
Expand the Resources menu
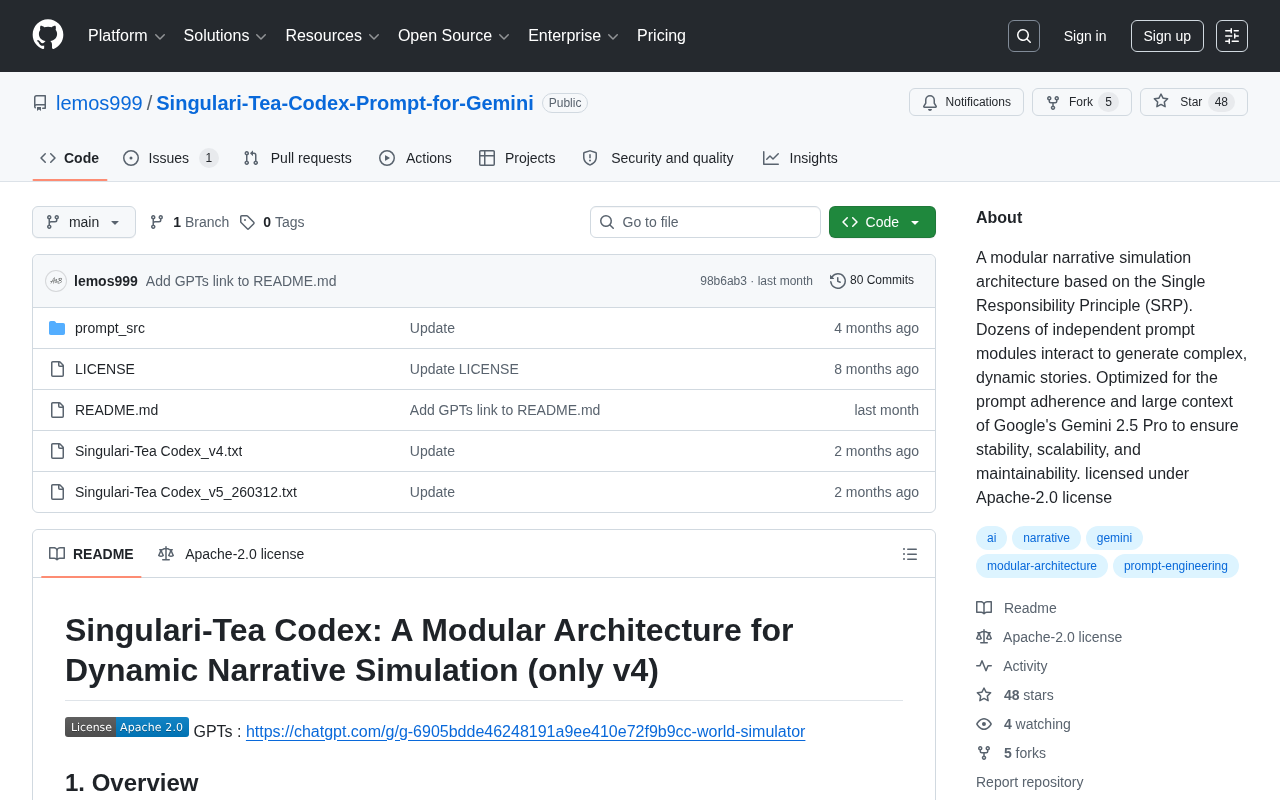333,36
